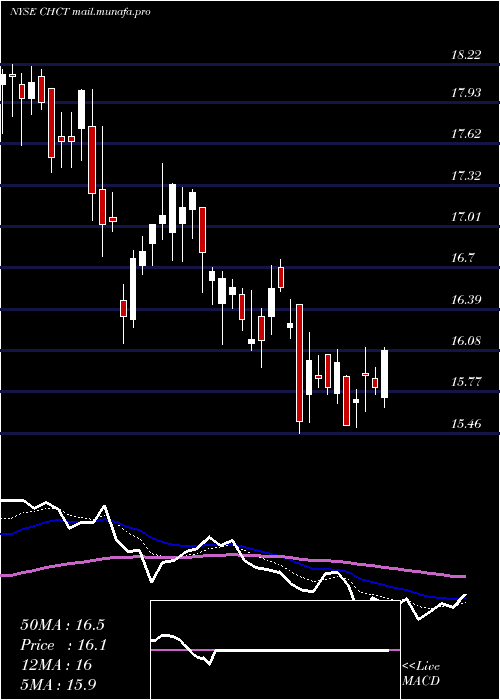500x700 pixels.
Task: Select the 15.77 price level label
Action: [x=466, y=382]
